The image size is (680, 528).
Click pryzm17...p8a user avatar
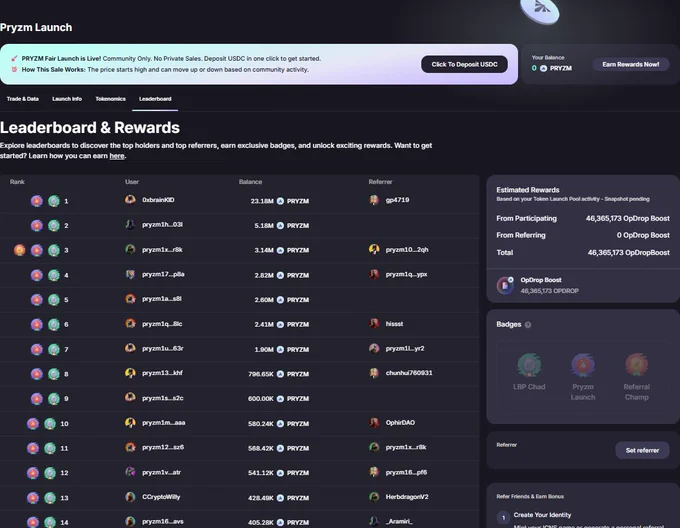[x=130, y=274]
